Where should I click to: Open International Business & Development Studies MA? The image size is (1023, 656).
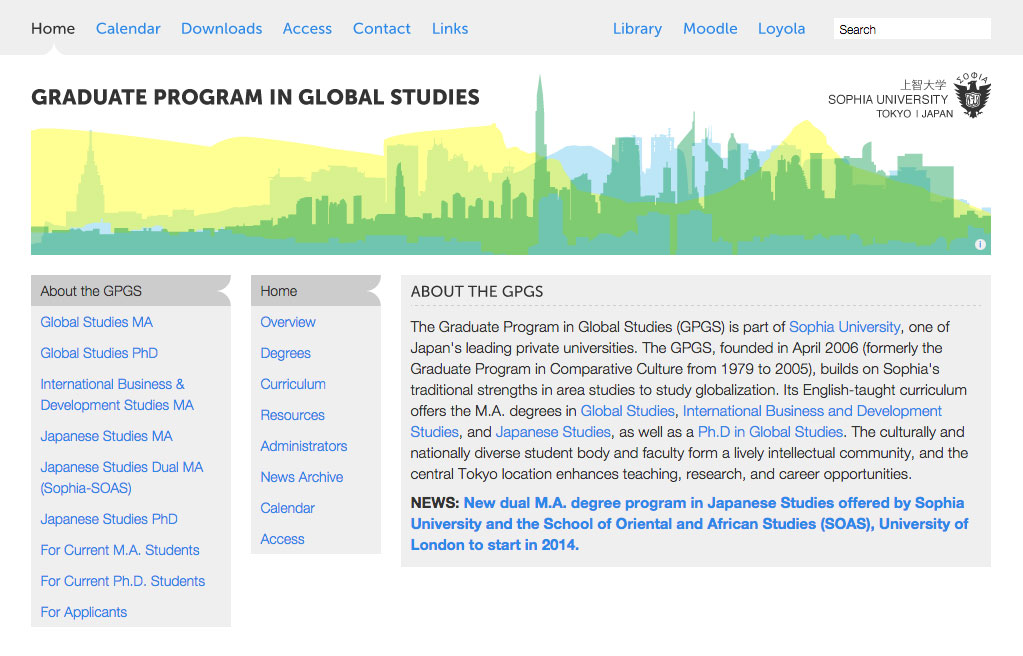point(117,394)
